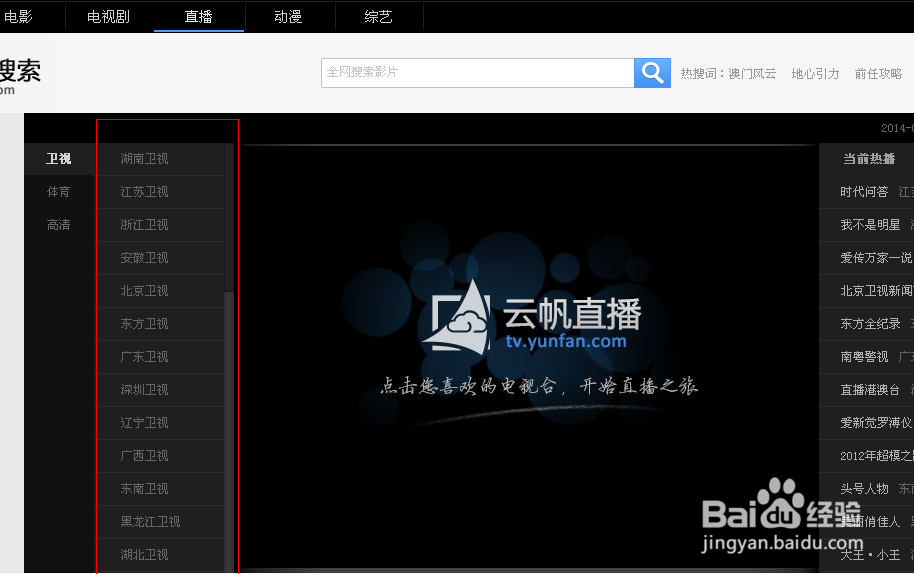The height and width of the screenshot is (574, 914).
Task: Play 江苏卫视 channel
Action: point(160,192)
